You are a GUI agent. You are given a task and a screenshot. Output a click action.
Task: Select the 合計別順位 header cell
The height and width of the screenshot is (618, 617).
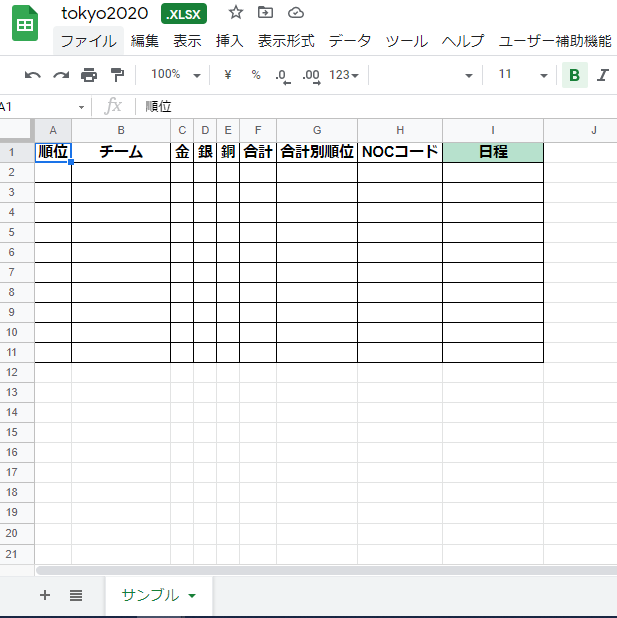[x=317, y=152]
